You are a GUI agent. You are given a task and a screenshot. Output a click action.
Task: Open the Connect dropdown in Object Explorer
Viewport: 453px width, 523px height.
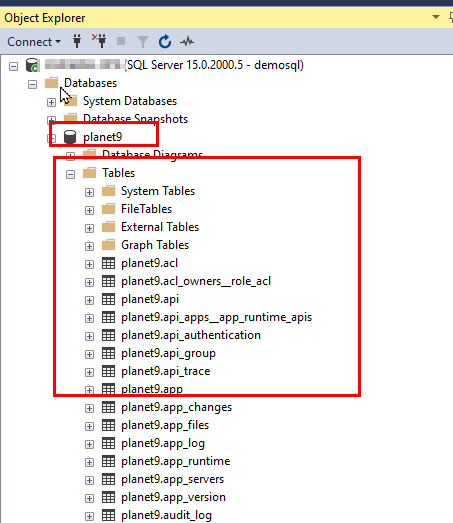[x=34, y=42]
